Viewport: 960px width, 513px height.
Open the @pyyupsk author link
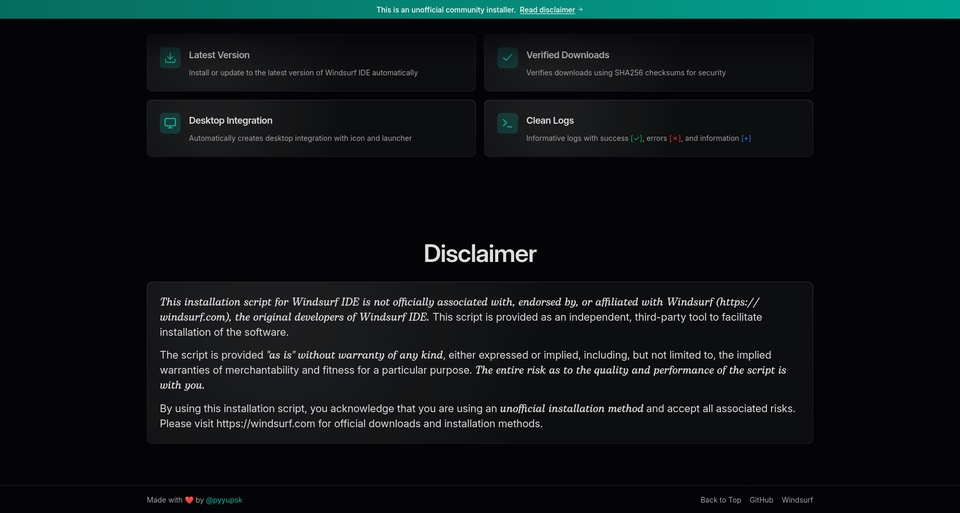224,500
